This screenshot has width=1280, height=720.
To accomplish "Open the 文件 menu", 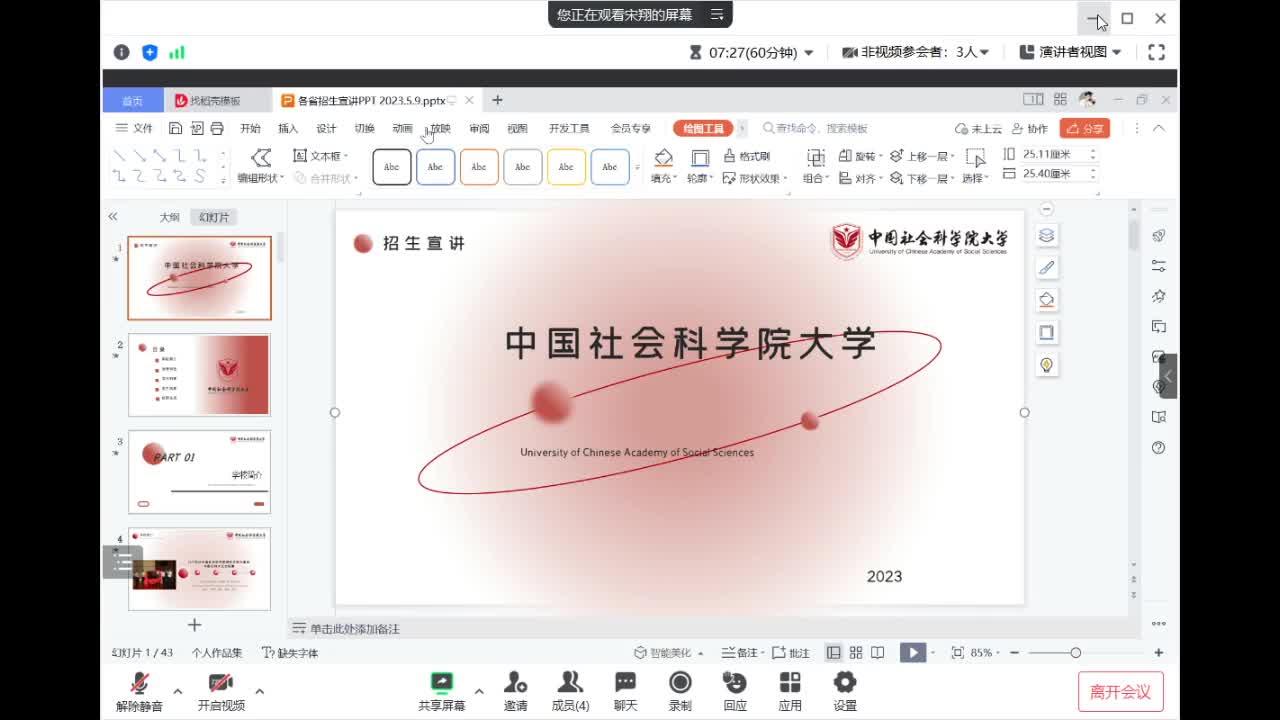I will pos(134,128).
